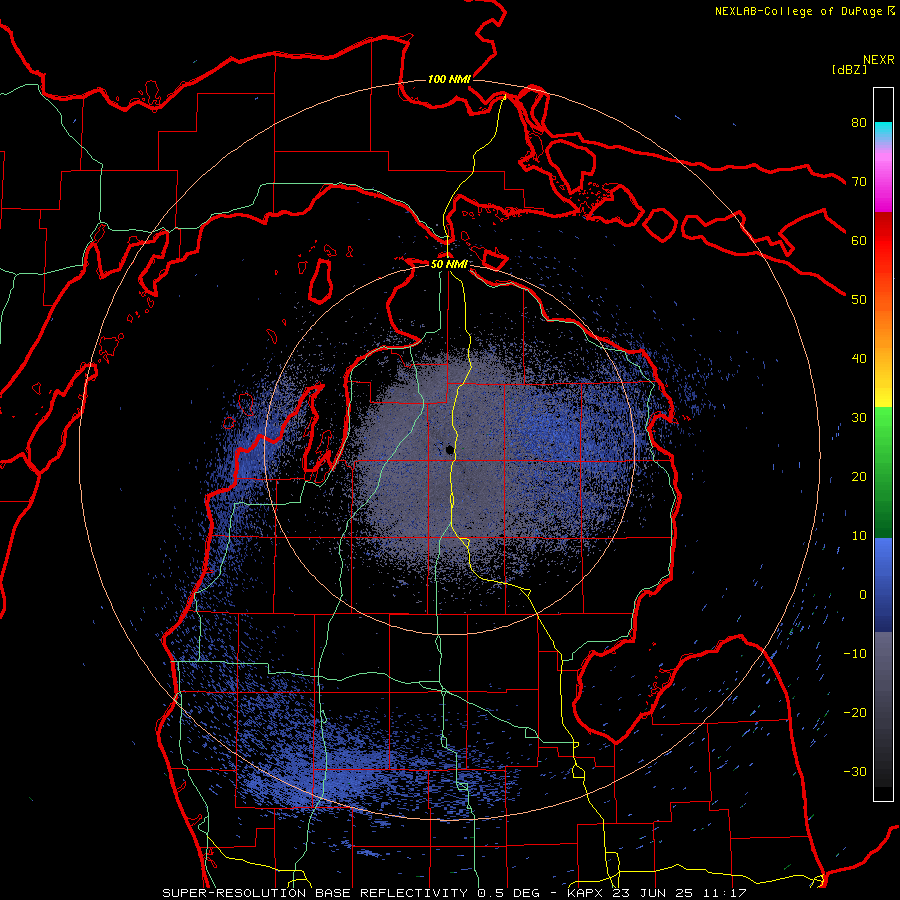Select the -20 value on the dBZ scale
The image size is (900, 900).
coord(855,713)
